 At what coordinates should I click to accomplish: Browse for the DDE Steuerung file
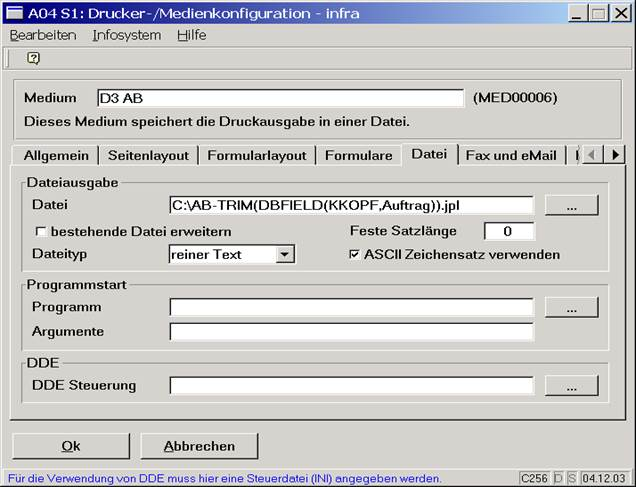point(571,385)
